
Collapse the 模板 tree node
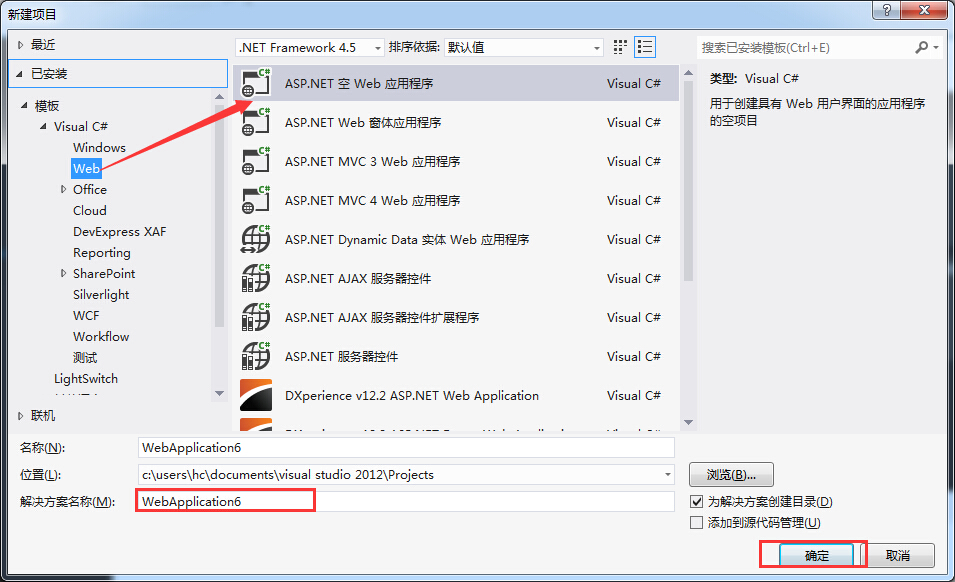coord(24,105)
